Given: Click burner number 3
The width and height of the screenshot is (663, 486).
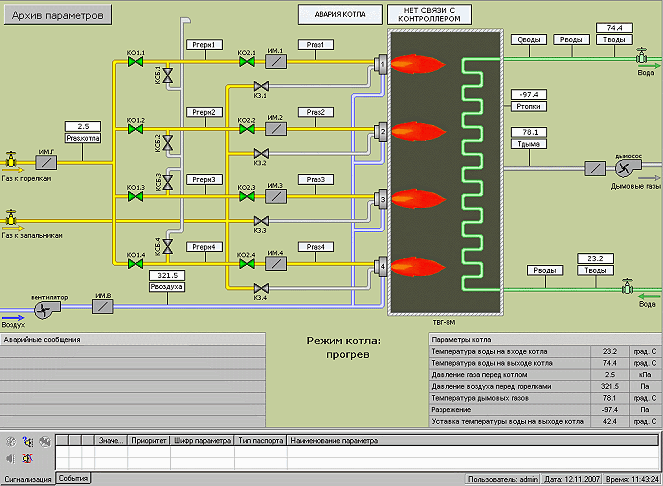Looking at the screenshot, I should tap(381, 200).
